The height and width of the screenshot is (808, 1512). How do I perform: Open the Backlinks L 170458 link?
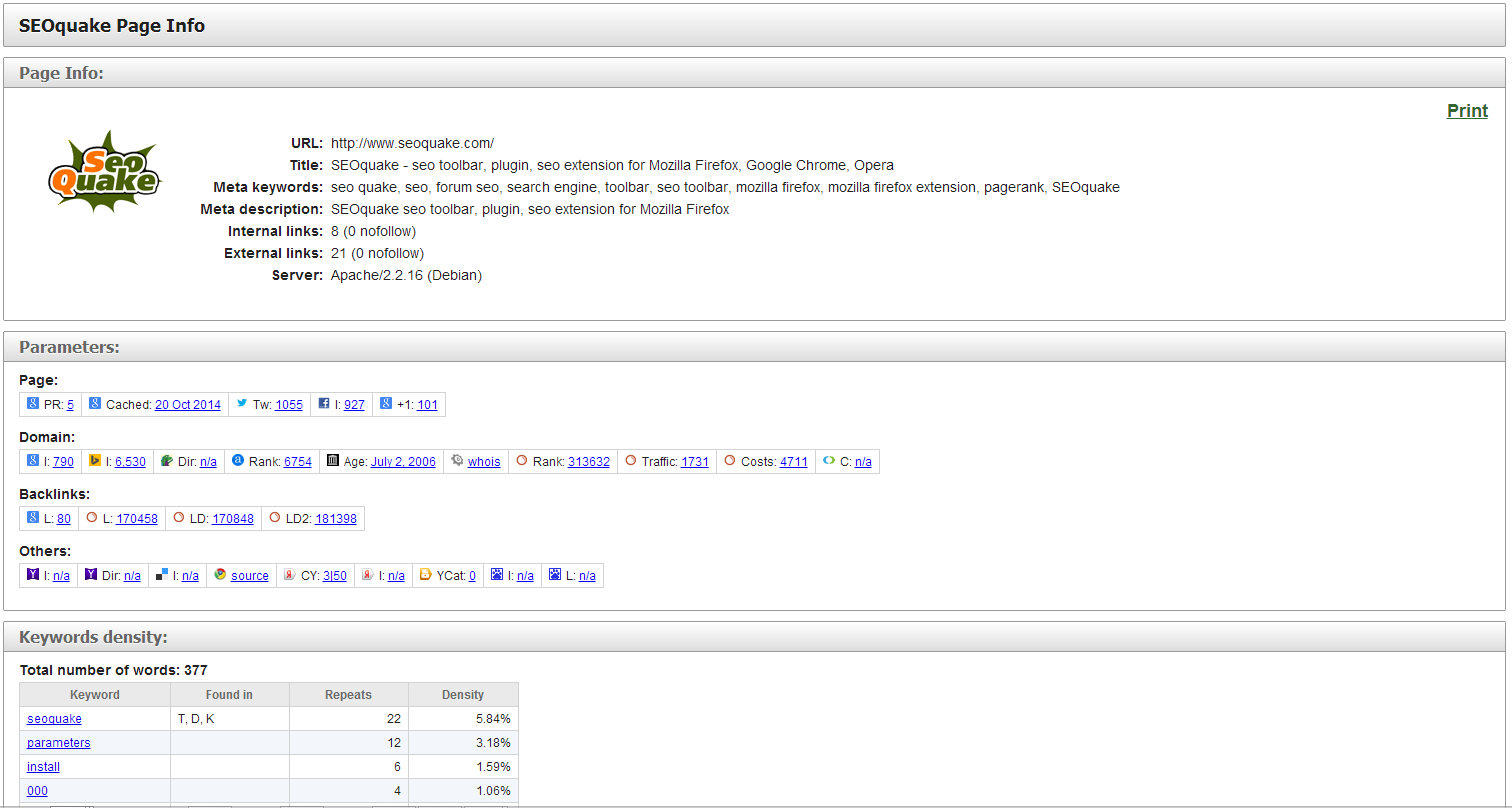tap(137, 519)
